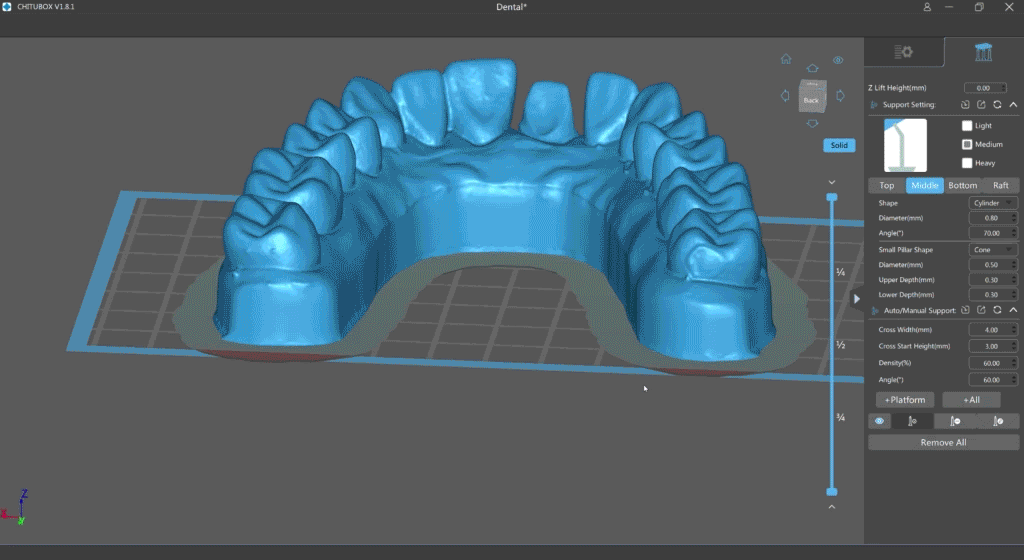Image resolution: width=1024 pixels, height=560 pixels.
Task: Enable the Heavy support checkbox
Action: (x=967, y=163)
